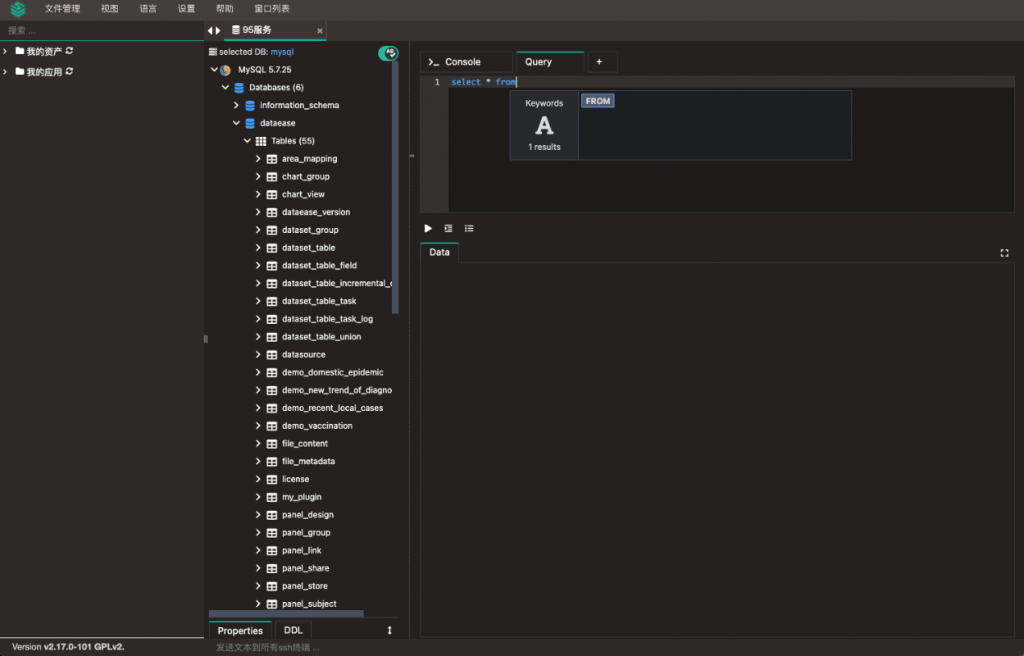Click the up-down arrow icon next to DDL
Image resolution: width=1024 pixels, height=656 pixels.
(x=389, y=631)
